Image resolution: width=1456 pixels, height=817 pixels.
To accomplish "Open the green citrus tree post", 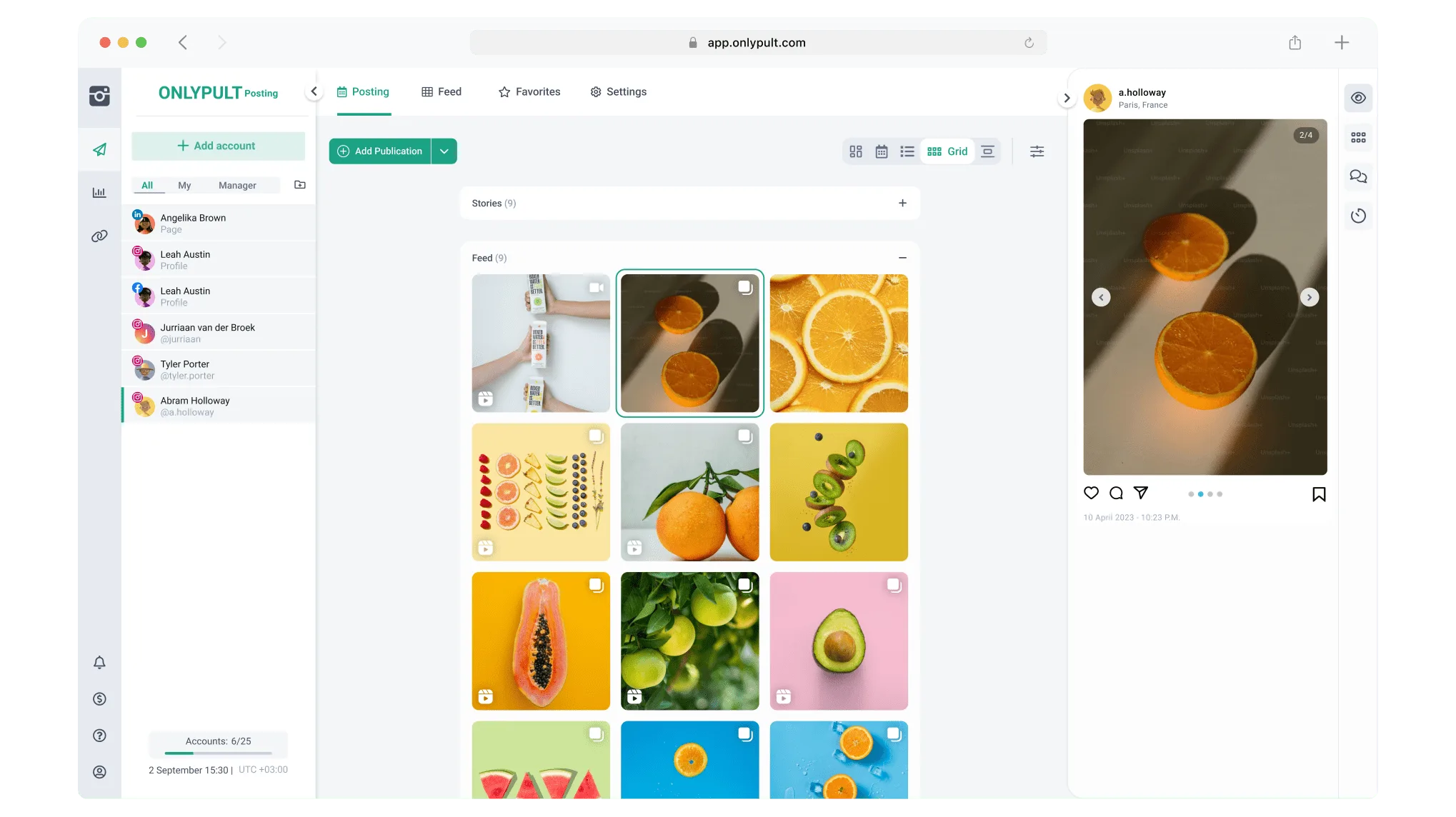I will click(x=689, y=641).
